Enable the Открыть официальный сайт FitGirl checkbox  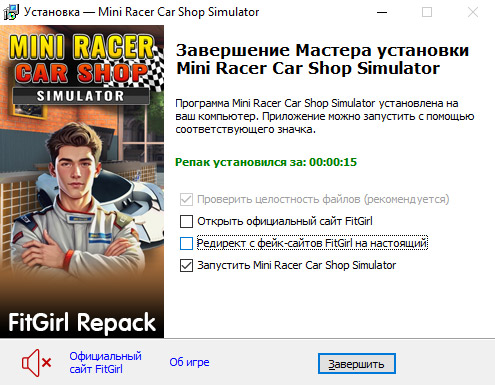click(186, 221)
